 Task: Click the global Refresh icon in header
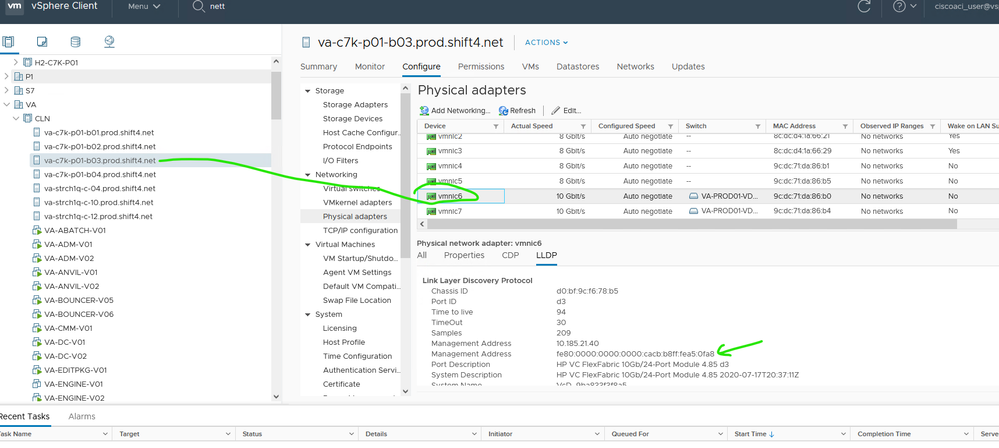[864, 6]
